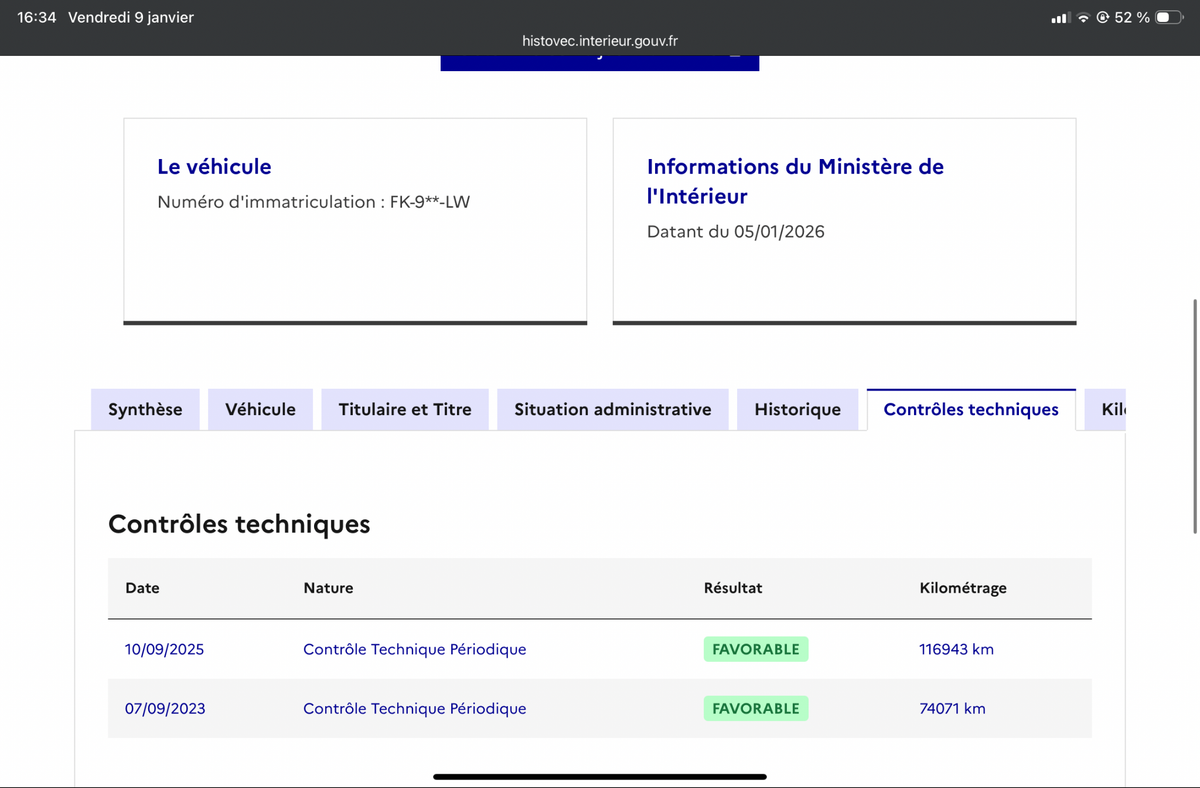1200x788 pixels.
Task: Click the blue button at page top
Action: [x=600, y=61]
